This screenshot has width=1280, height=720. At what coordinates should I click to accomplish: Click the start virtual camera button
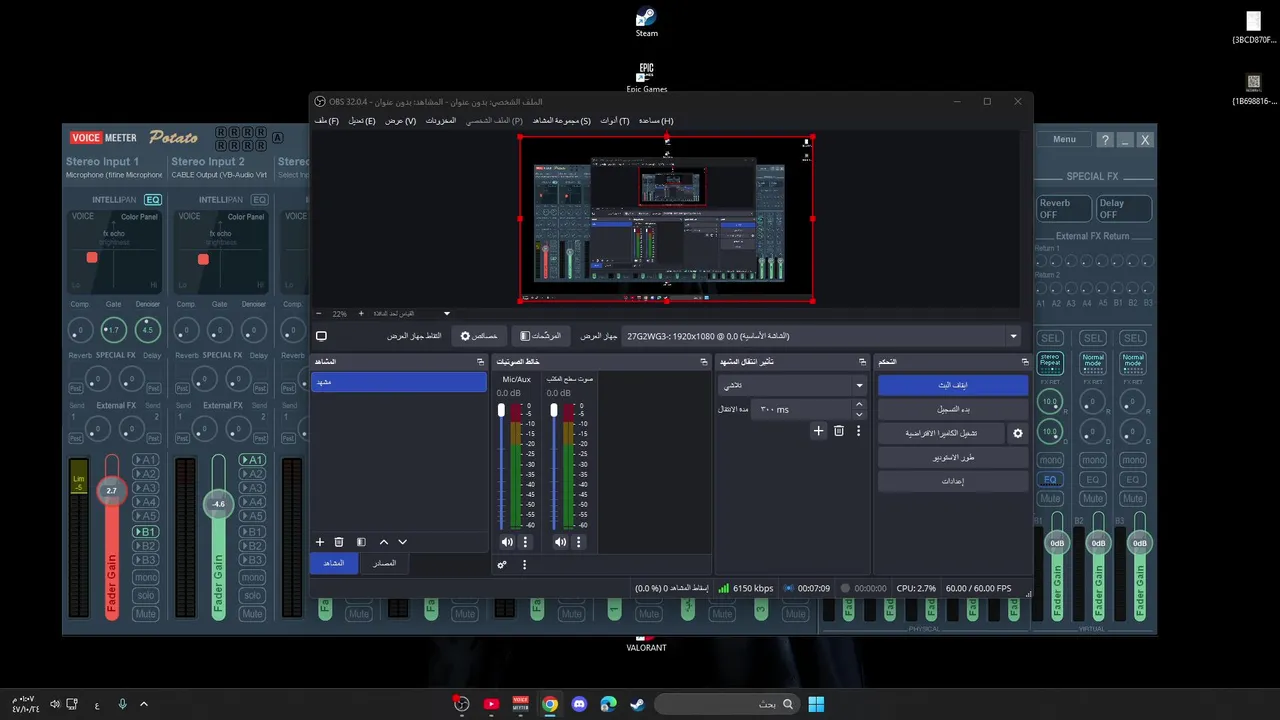(x=941, y=433)
